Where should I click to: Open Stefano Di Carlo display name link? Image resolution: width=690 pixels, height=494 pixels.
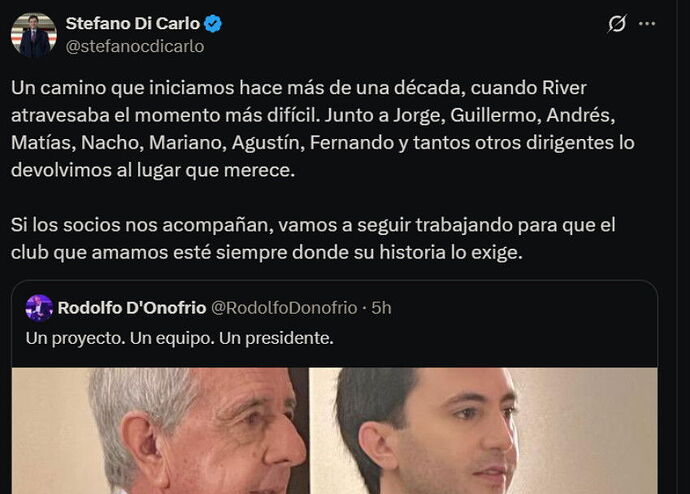point(133,23)
